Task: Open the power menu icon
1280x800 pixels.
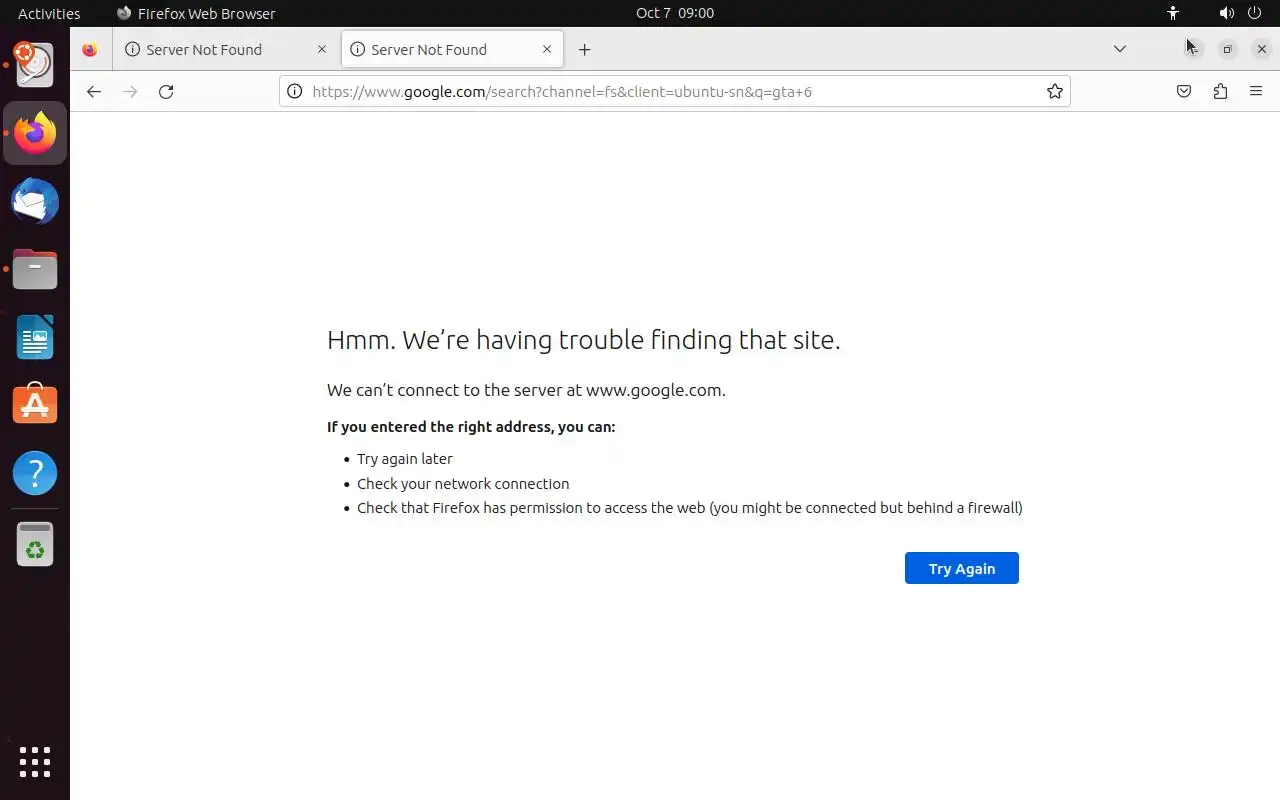Action: point(1254,13)
